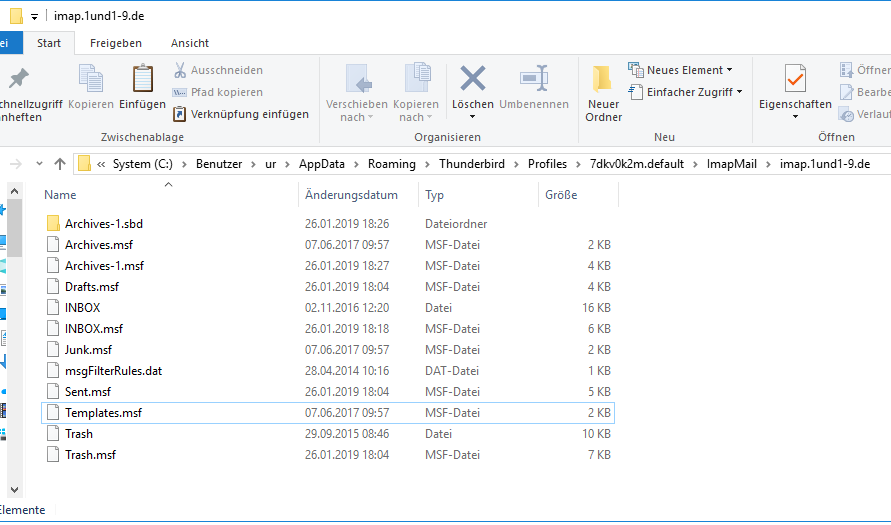Sort by the Größe column header
This screenshot has height=525, width=891.
point(561,195)
